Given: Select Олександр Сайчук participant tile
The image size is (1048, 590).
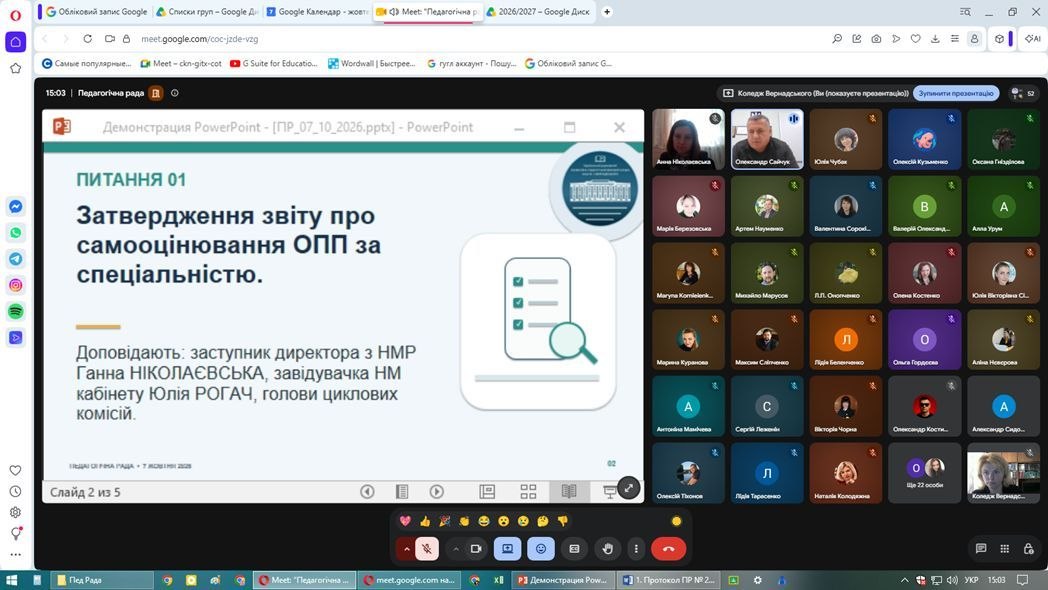Looking at the screenshot, I should point(767,139).
